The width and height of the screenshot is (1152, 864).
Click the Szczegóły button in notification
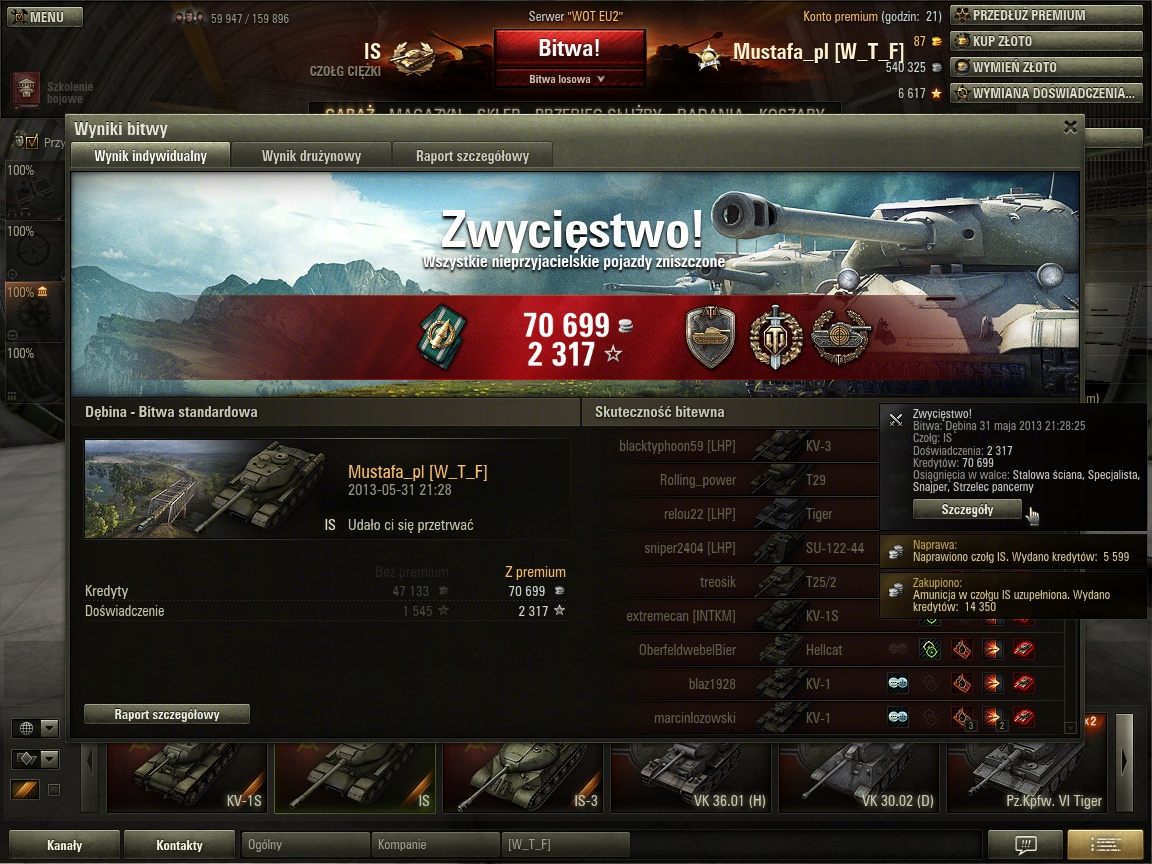(967, 509)
